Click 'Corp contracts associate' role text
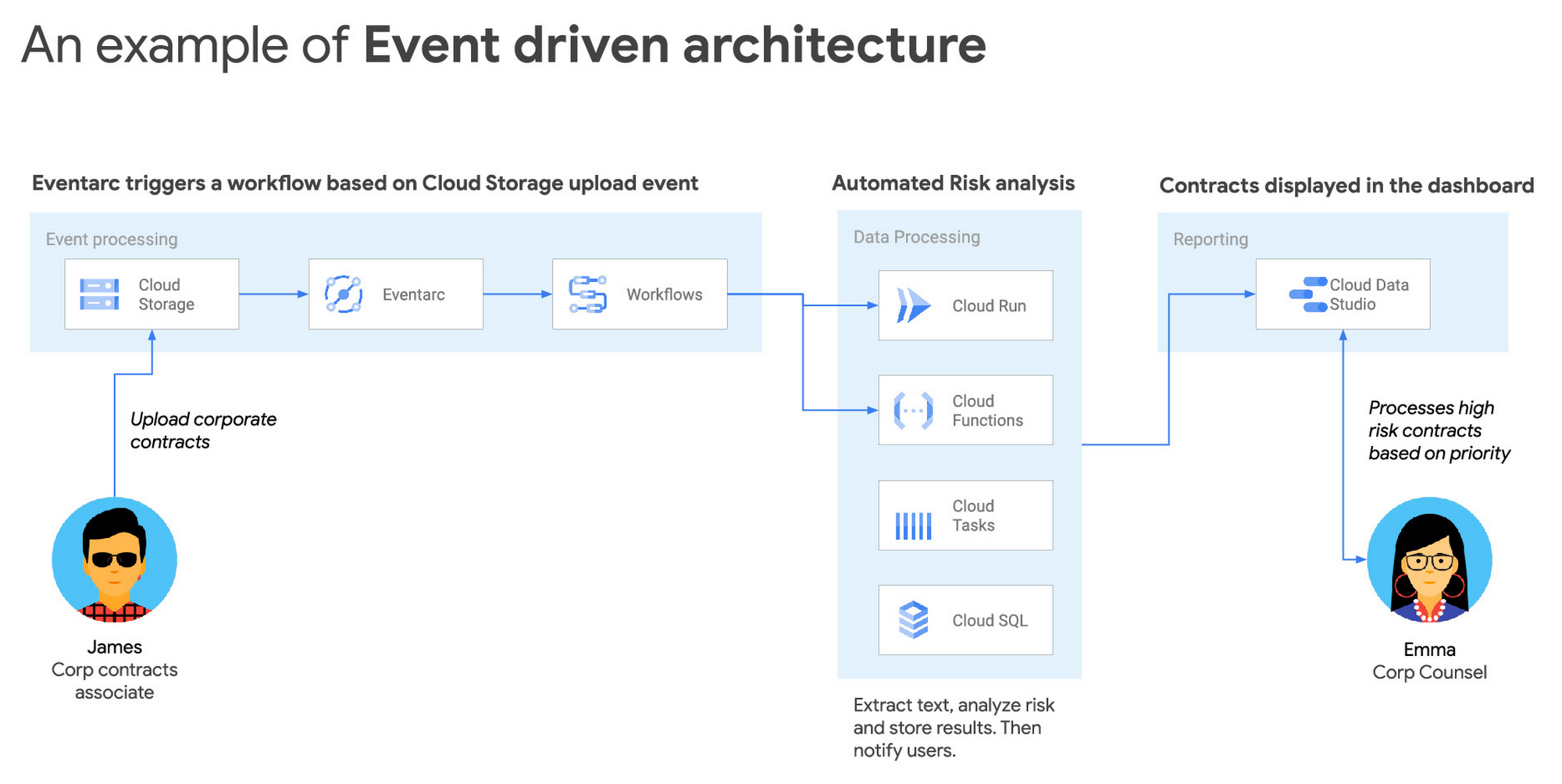The width and height of the screenshot is (1562, 784). point(115,681)
